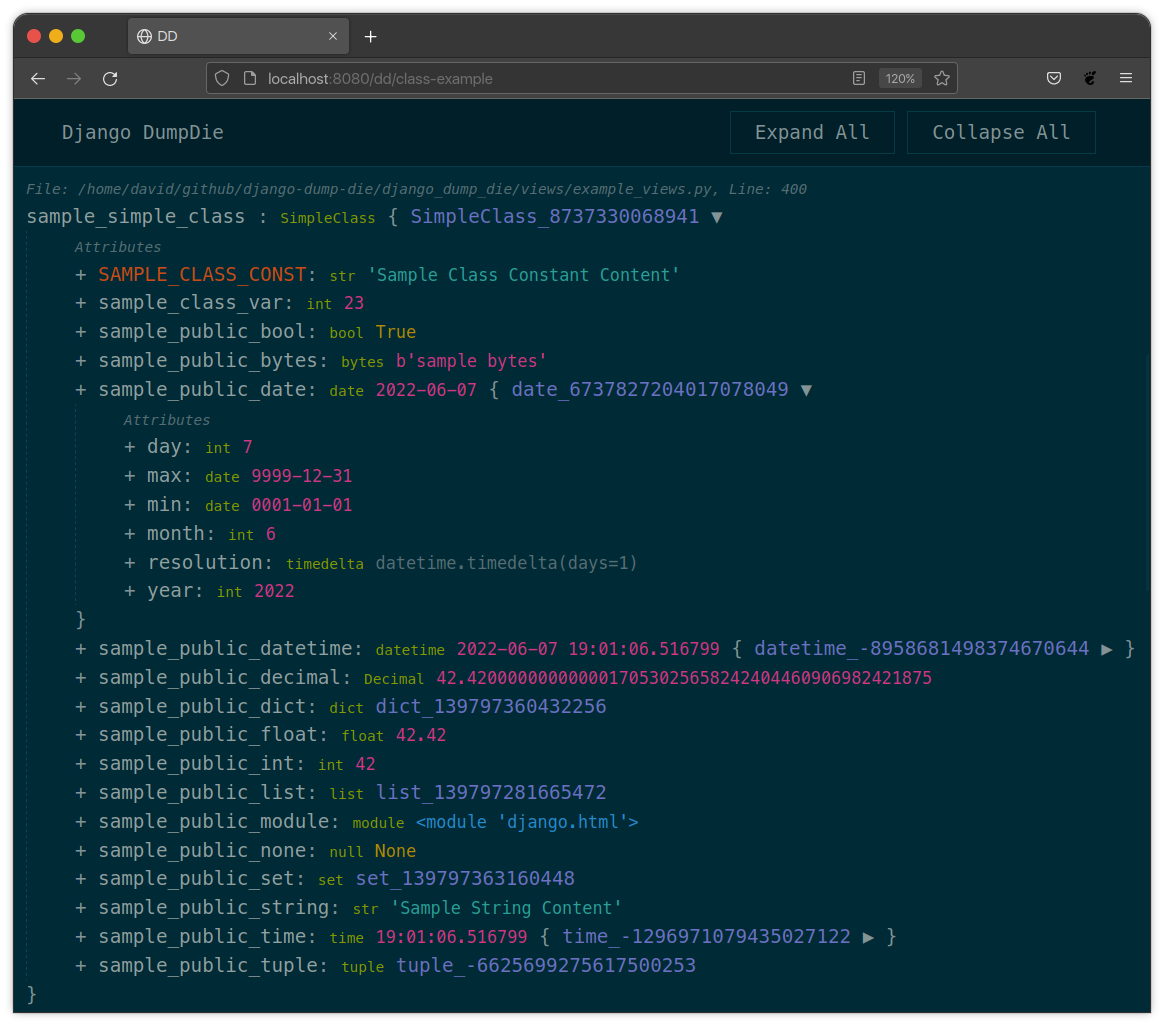Toggle reader view icon in address bar
1164x1026 pixels.
(x=858, y=78)
